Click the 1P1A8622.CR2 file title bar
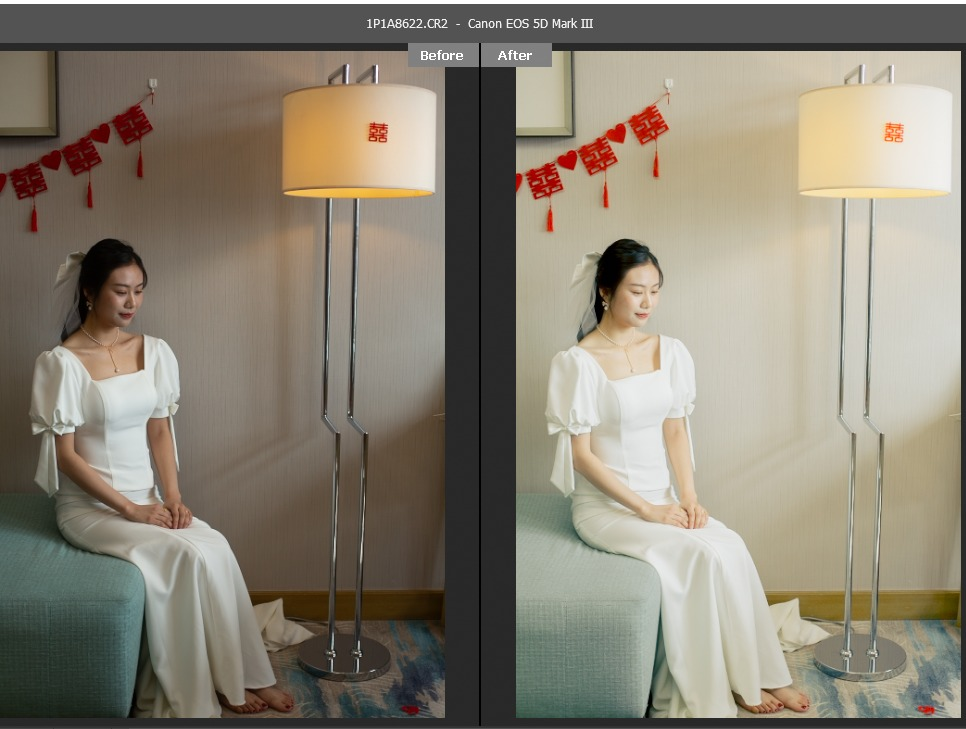The height and width of the screenshot is (729, 966). [x=480, y=23]
